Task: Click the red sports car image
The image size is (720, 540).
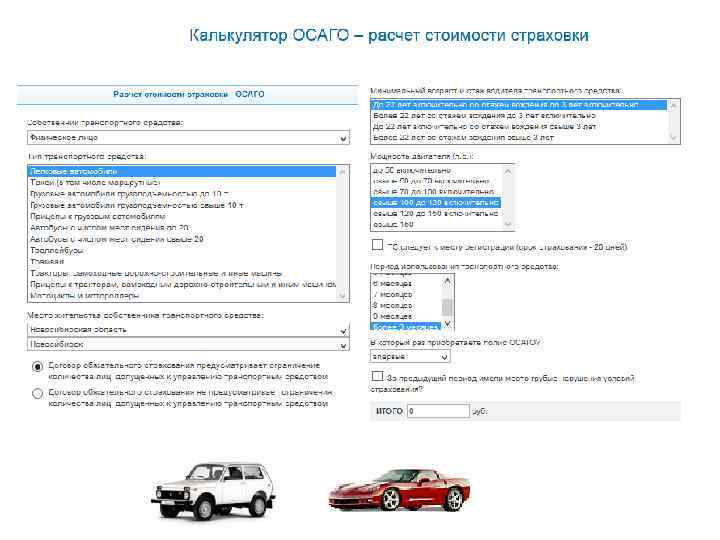Action: click(x=399, y=490)
